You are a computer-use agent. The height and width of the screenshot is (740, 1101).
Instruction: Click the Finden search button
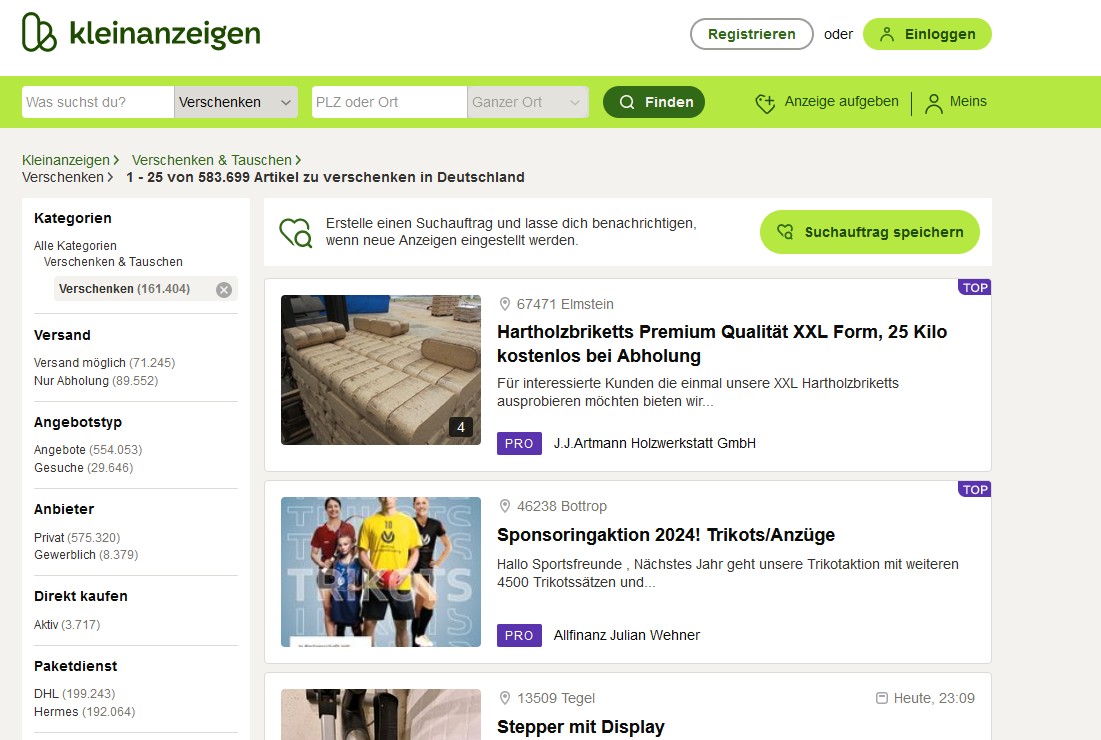(654, 102)
